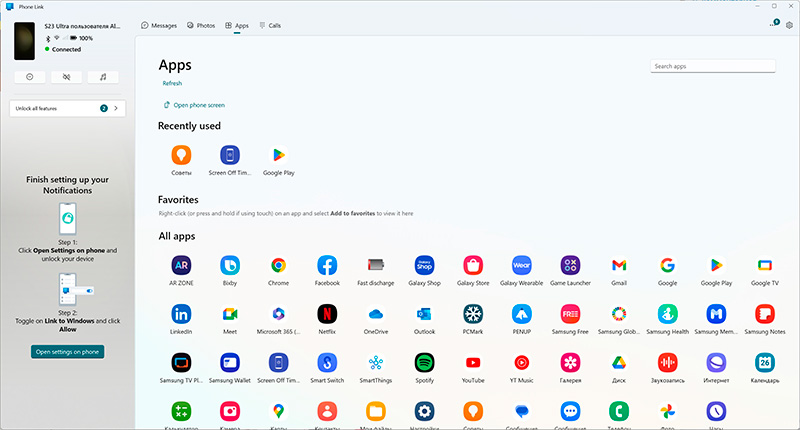800x430 pixels.
Task: Focus the Search apps field
Action: click(x=712, y=66)
